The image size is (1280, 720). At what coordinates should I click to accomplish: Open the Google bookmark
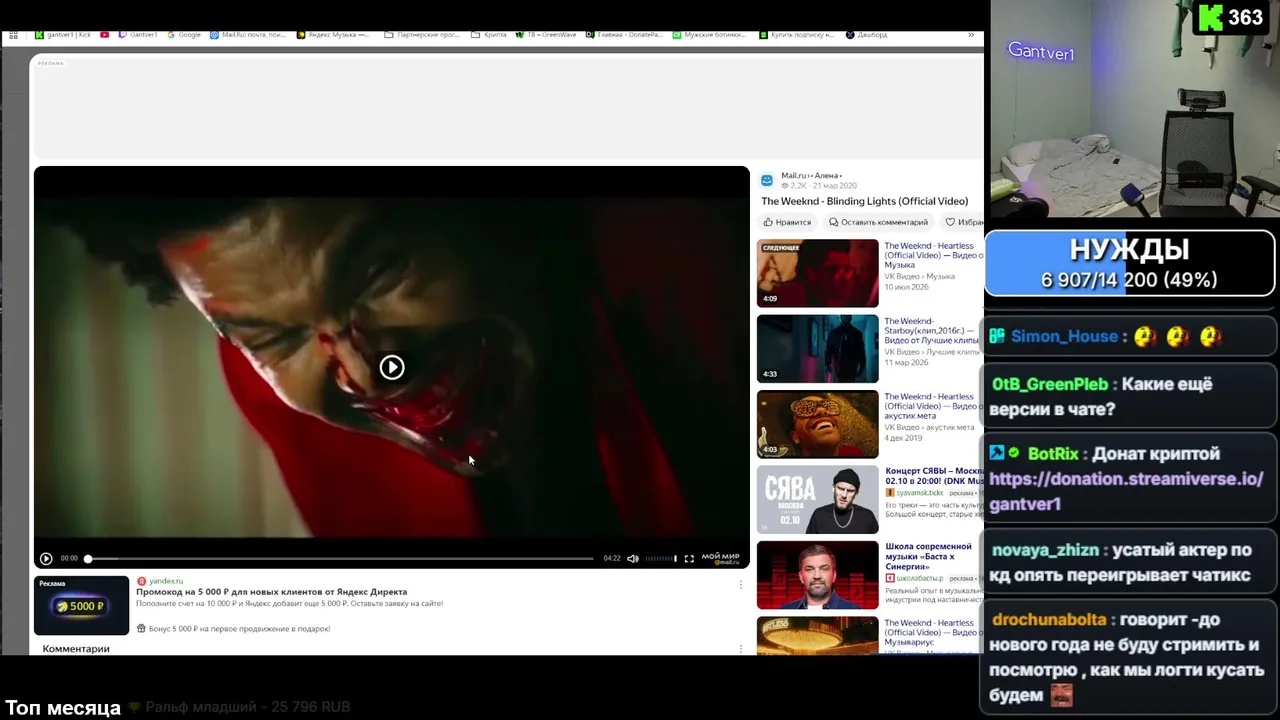tap(184, 35)
